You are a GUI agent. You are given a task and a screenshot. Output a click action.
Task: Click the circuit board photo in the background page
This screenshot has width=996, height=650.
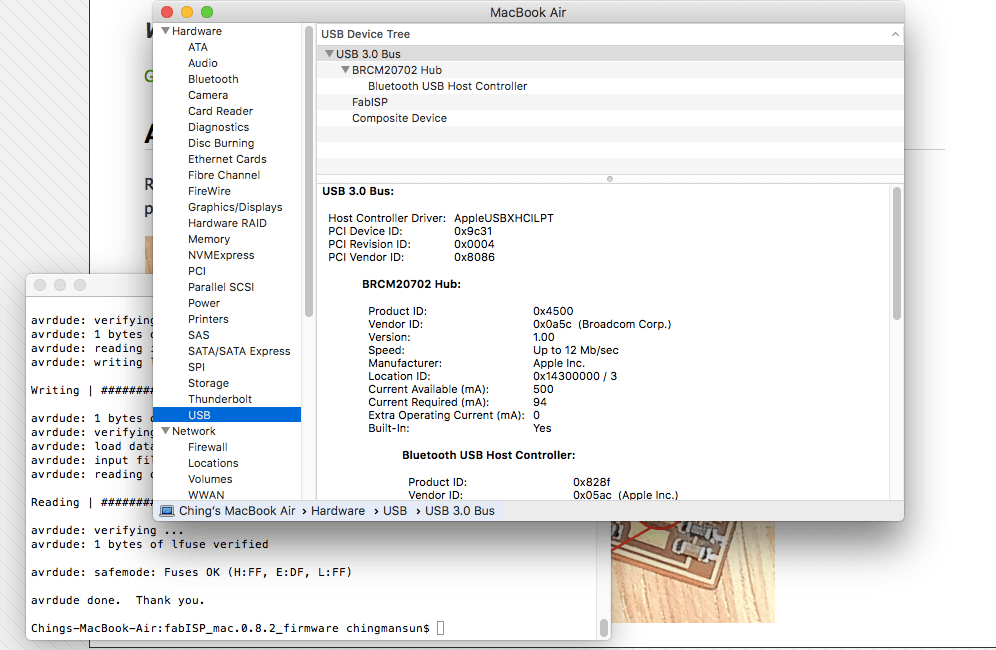(x=692, y=572)
